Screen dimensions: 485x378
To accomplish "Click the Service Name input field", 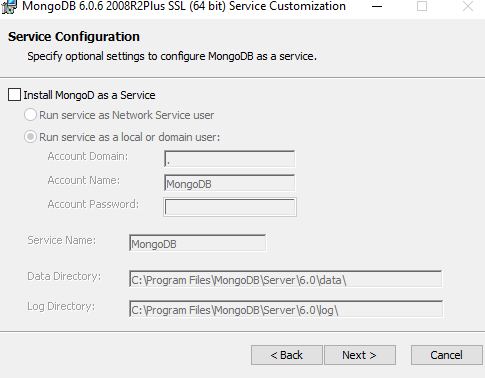I will pyautogui.click(x=198, y=243).
